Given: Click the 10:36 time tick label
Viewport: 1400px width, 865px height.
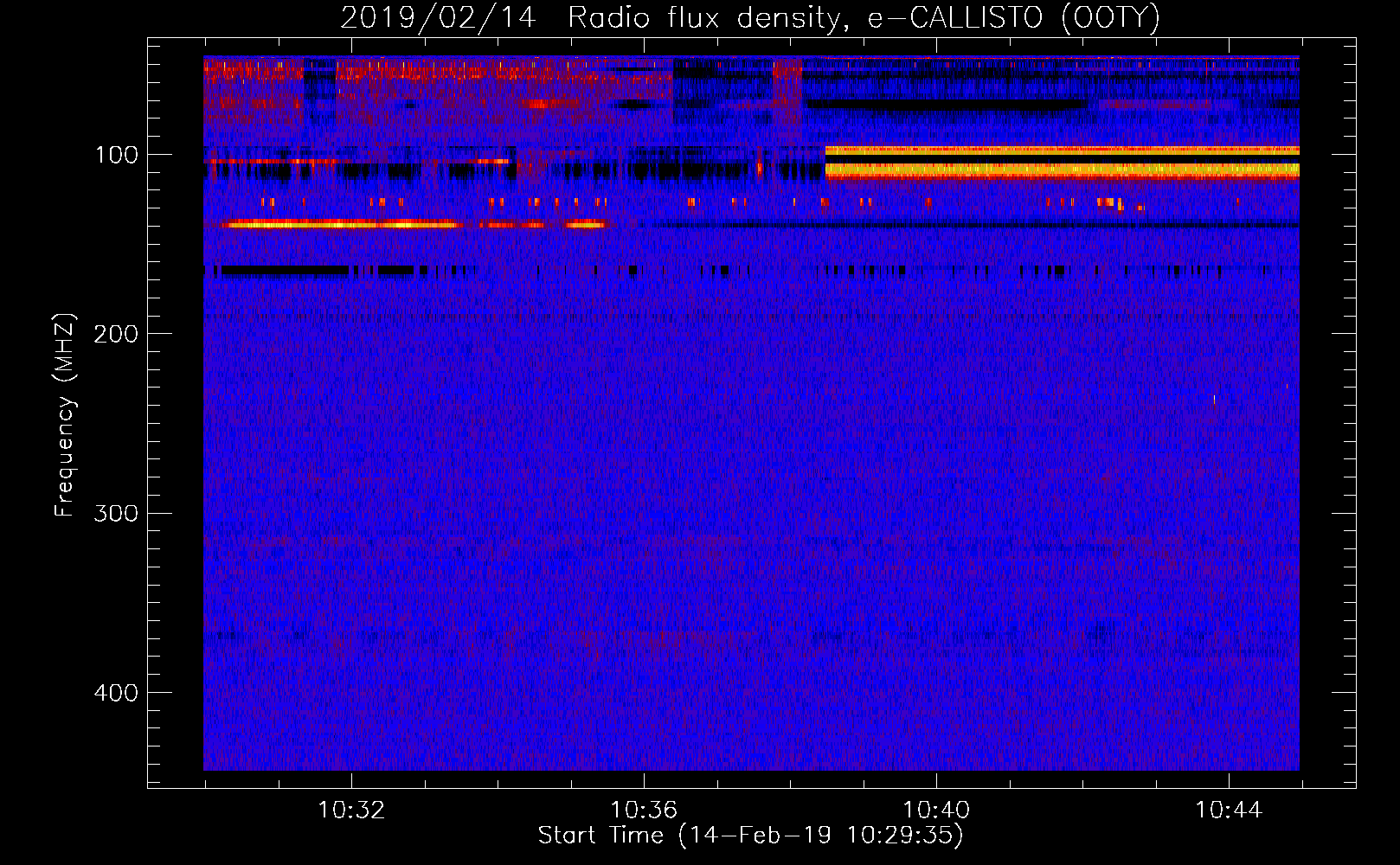Looking at the screenshot, I should (x=644, y=811).
